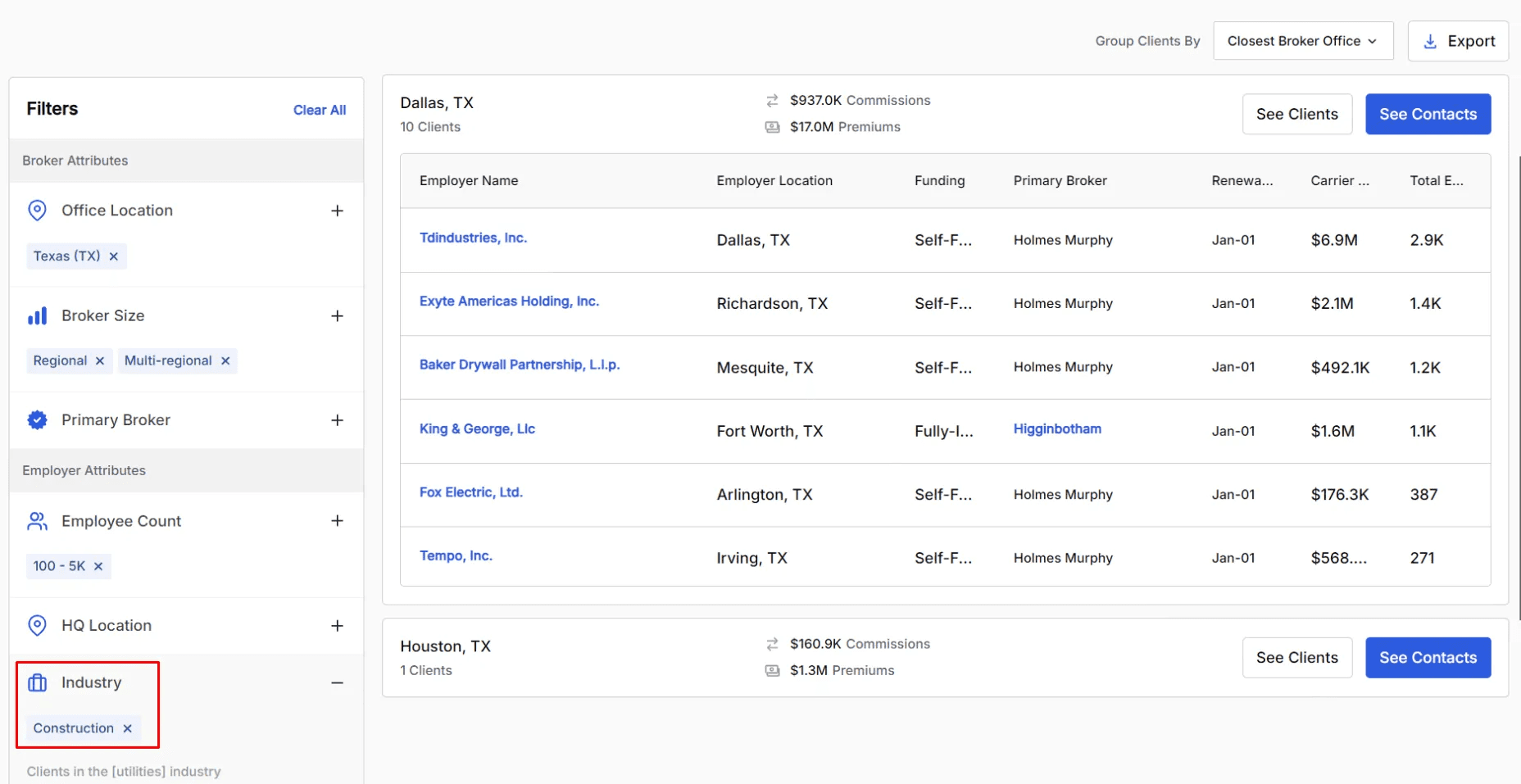Click the Broker Size bar chart icon
The image size is (1521, 784).
tap(37, 315)
